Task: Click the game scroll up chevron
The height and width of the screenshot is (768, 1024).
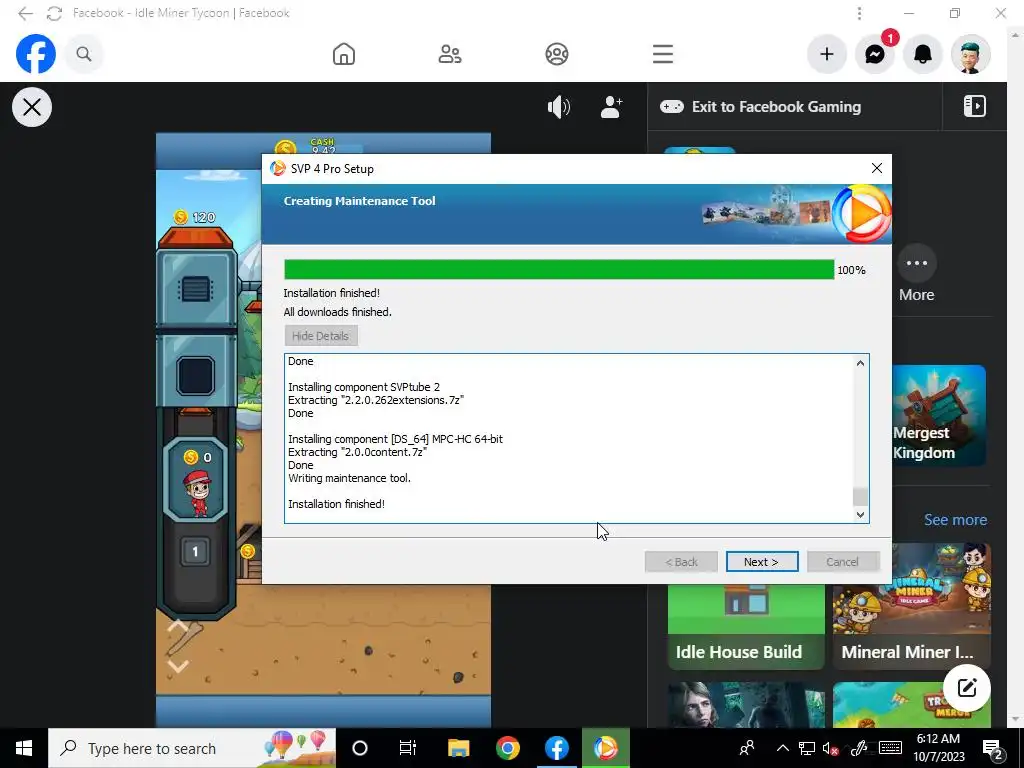Action: point(178,627)
